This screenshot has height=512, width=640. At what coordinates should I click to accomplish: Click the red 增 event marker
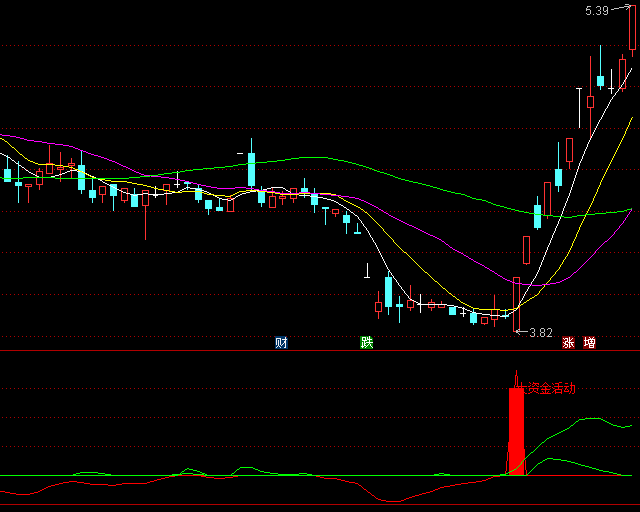[589, 342]
